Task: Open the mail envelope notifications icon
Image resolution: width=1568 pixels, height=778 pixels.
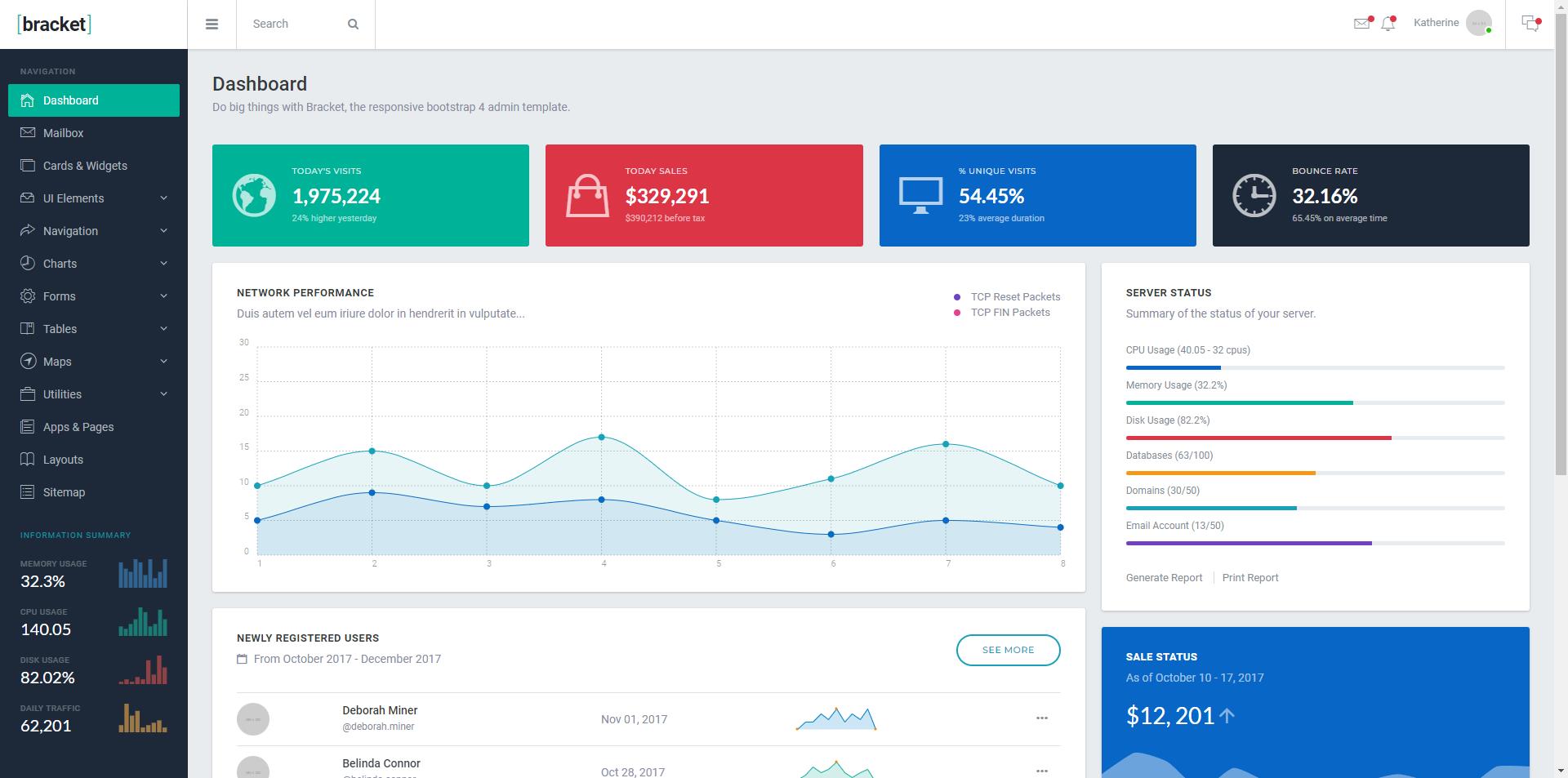Action: click(x=1362, y=24)
